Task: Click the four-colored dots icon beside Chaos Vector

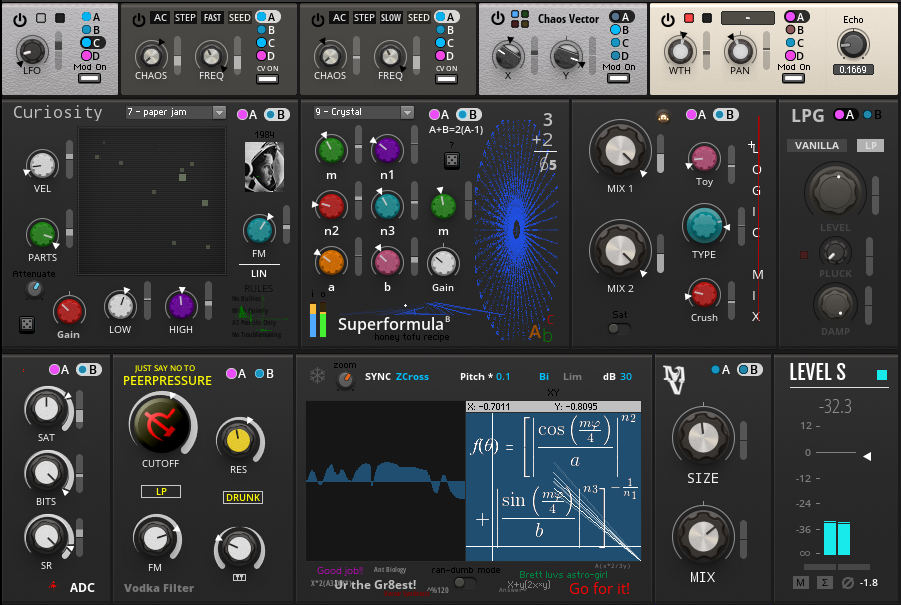Action: [519, 19]
